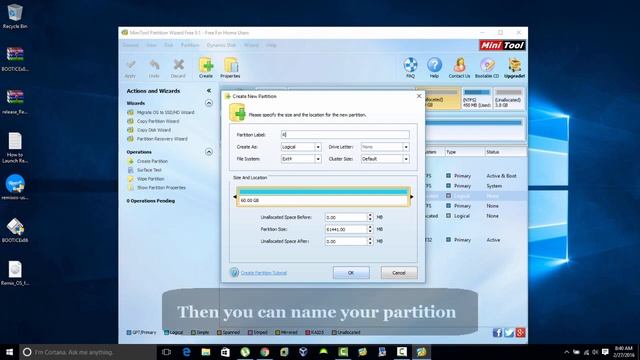Image resolution: width=640 pixels, height=360 pixels.
Task: Select the Unallocated 3.8 GB partition block
Action: coord(509,98)
